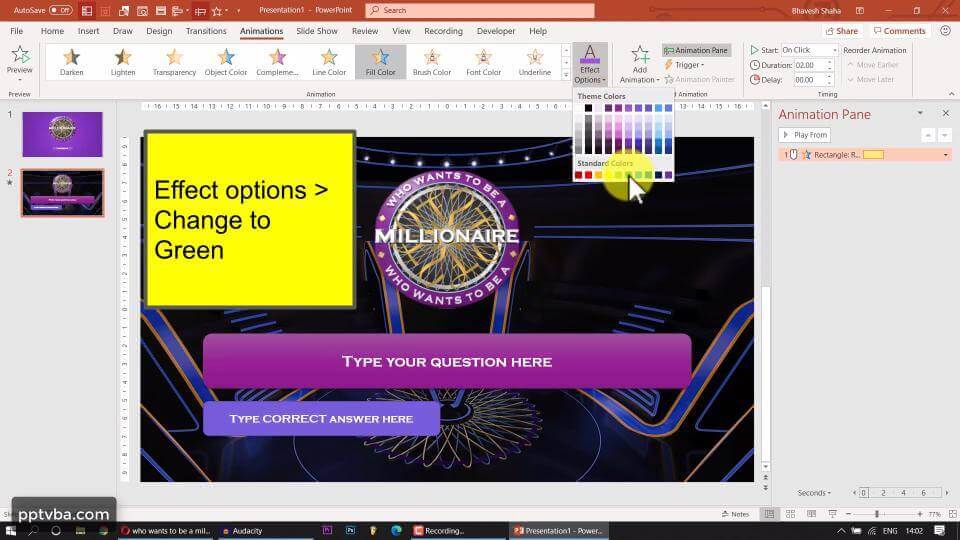Apply the Object Color animation
This screenshot has width=960, height=540.
click(226, 62)
